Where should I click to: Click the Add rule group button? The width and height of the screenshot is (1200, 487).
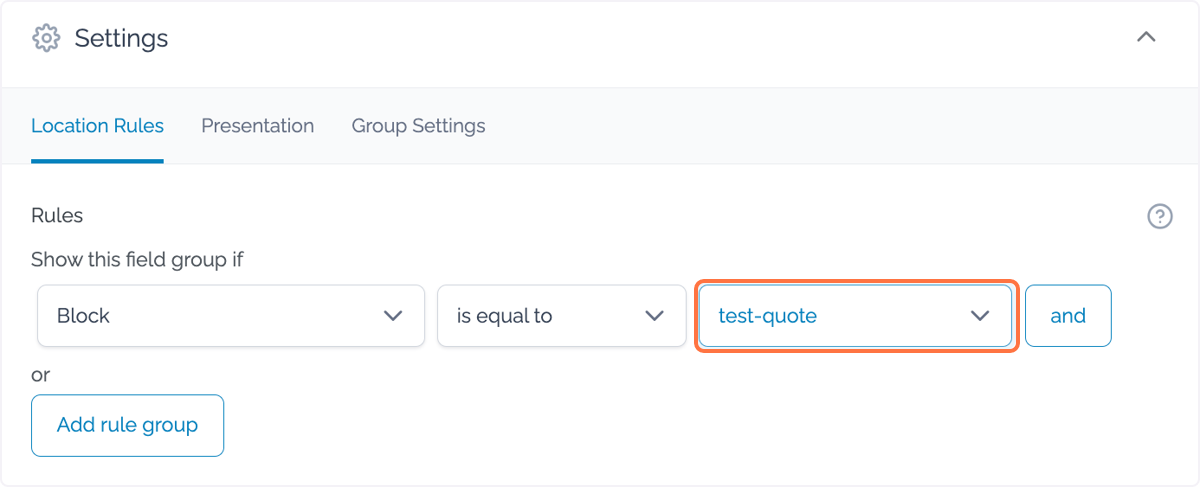click(x=127, y=425)
